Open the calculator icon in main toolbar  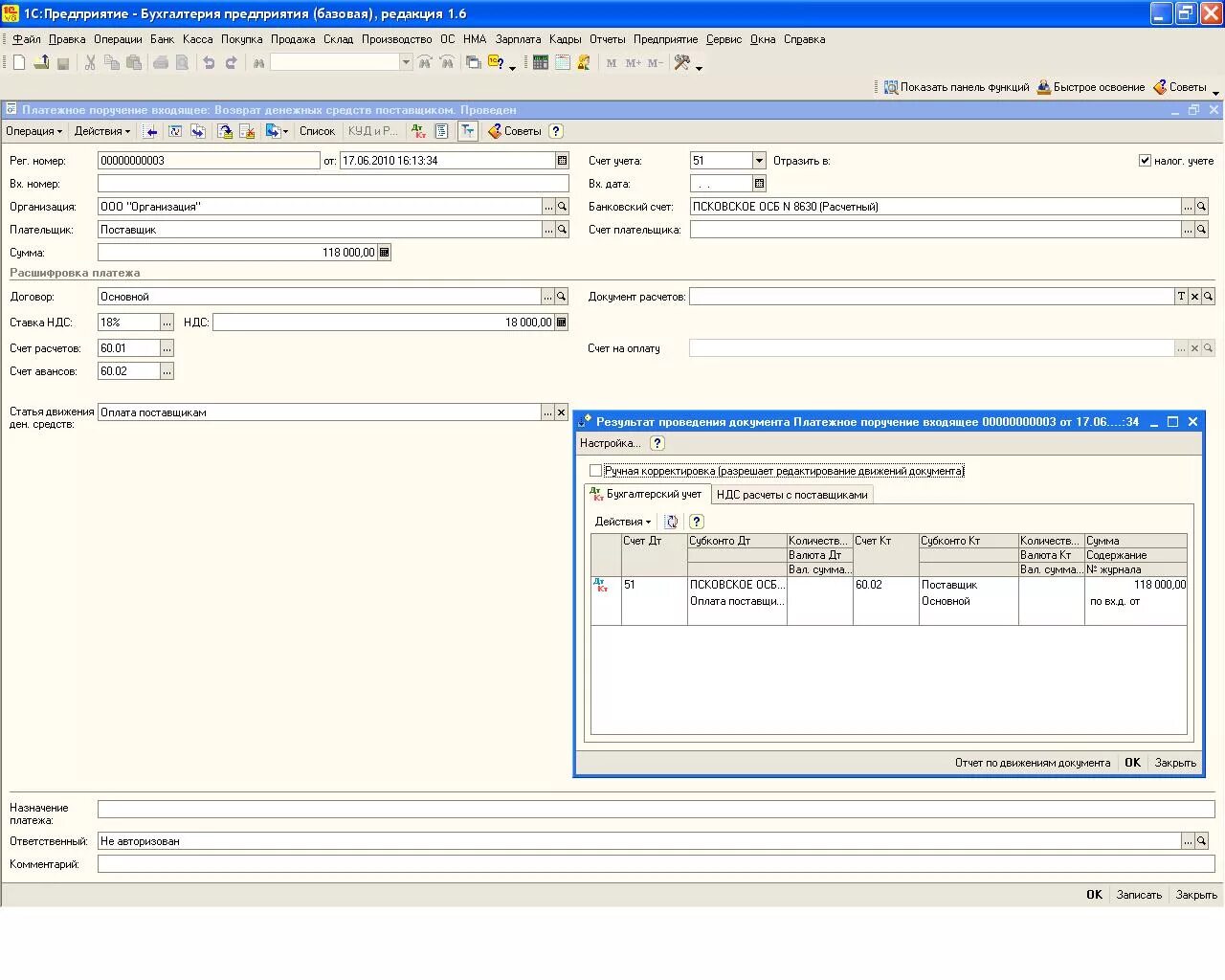(541, 62)
